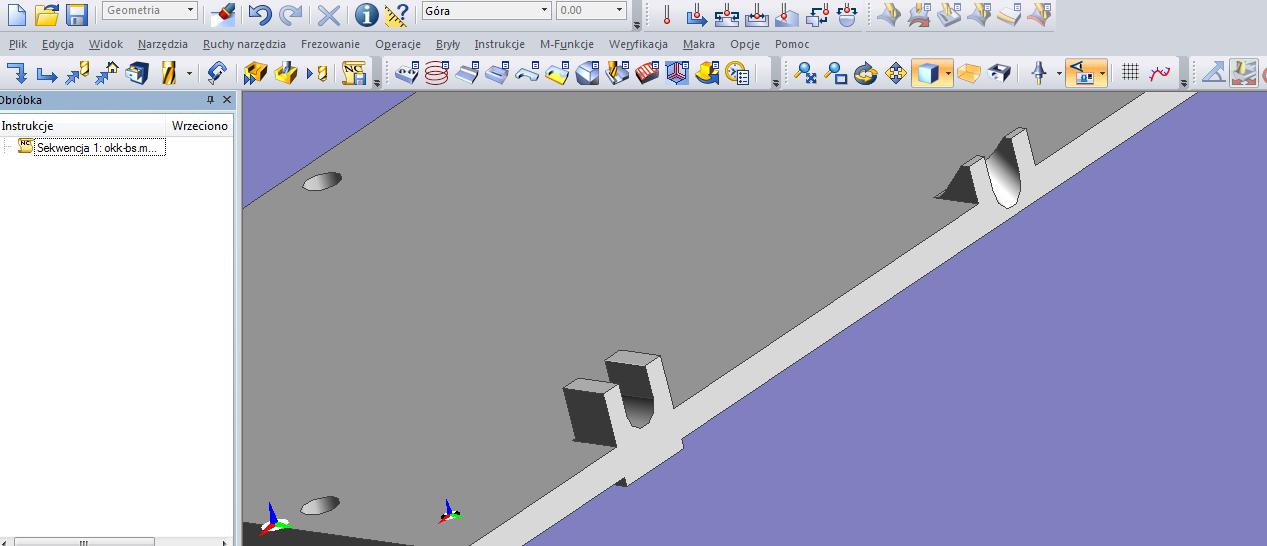Click the hole cycle operation icon
The width and height of the screenshot is (1267, 546).
407,73
